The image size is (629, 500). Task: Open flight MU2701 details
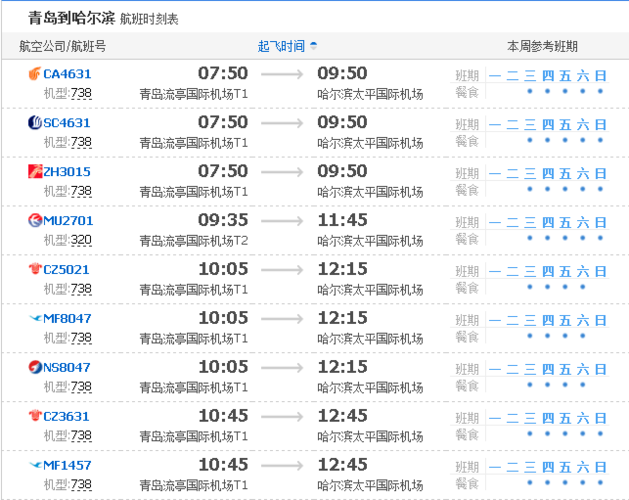tap(68, 221)
